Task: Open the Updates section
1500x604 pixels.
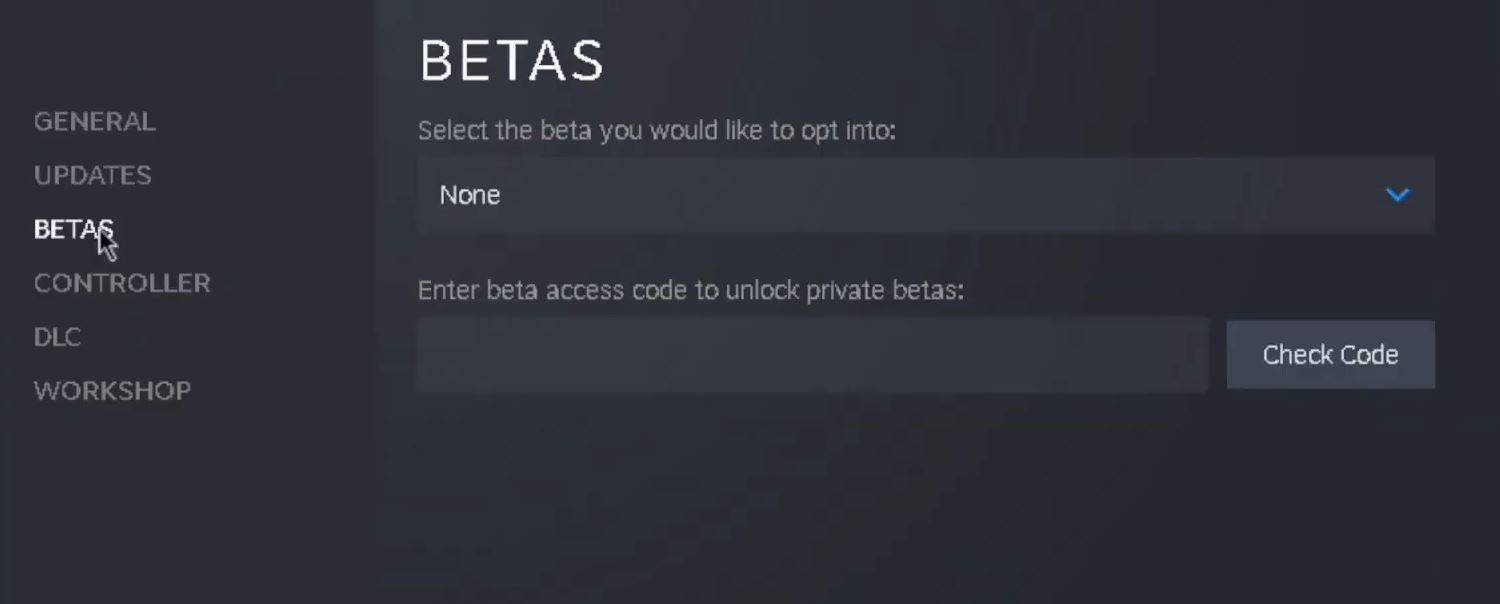Action: pos(93,176)
